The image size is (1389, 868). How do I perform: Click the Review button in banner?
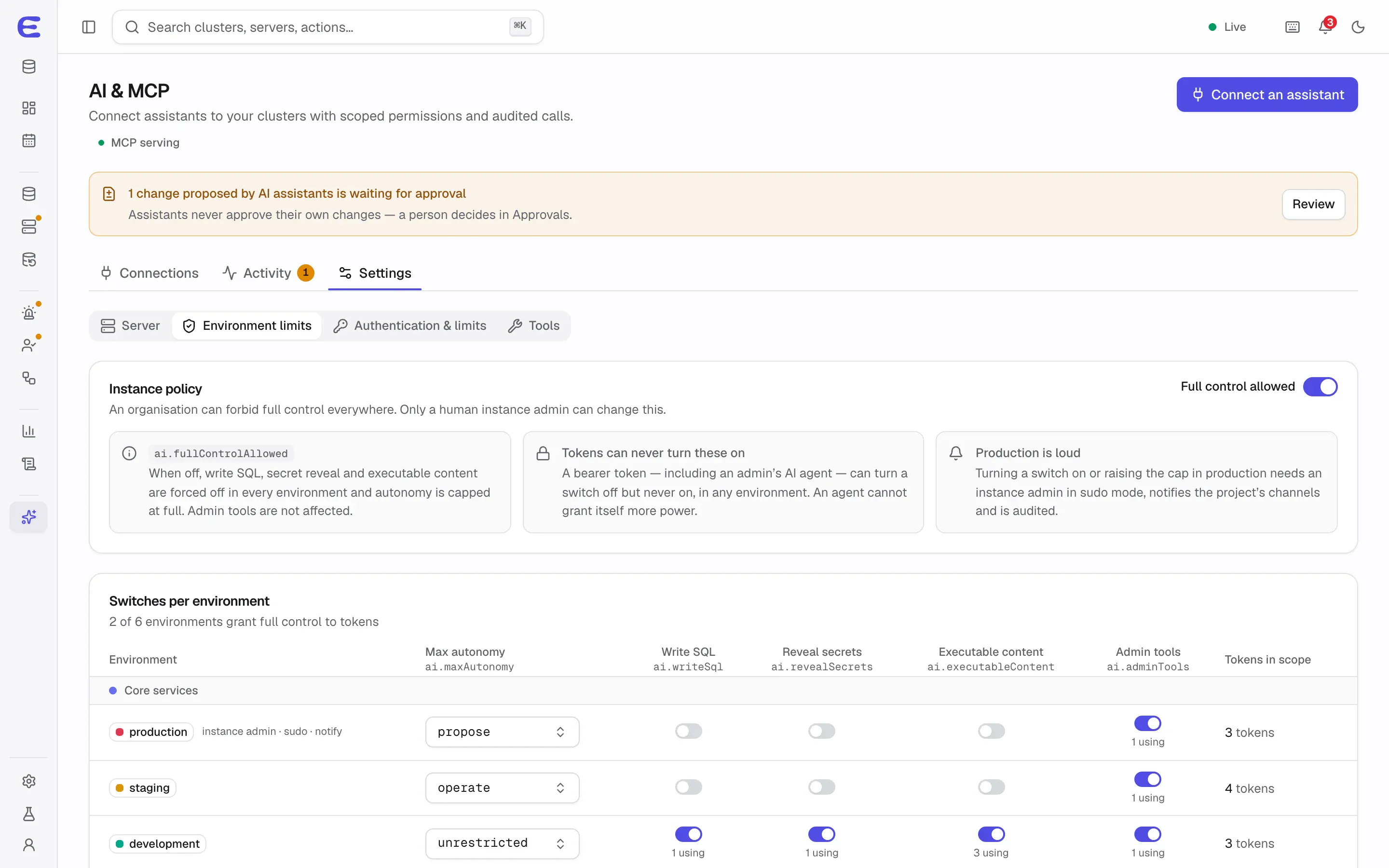(1313, 204)
